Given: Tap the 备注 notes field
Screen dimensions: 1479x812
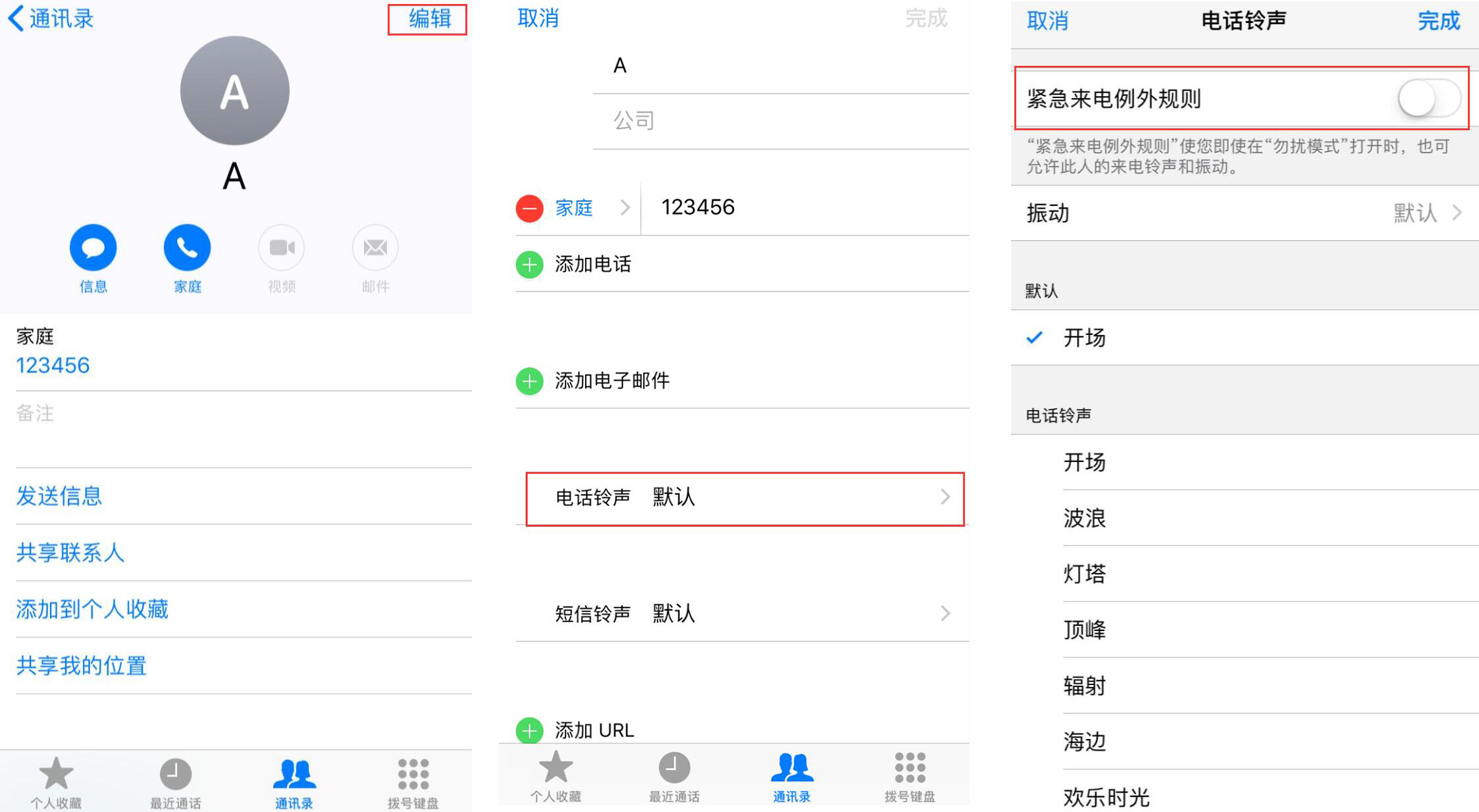Looking at the screenshot, I should click(244, 429).
